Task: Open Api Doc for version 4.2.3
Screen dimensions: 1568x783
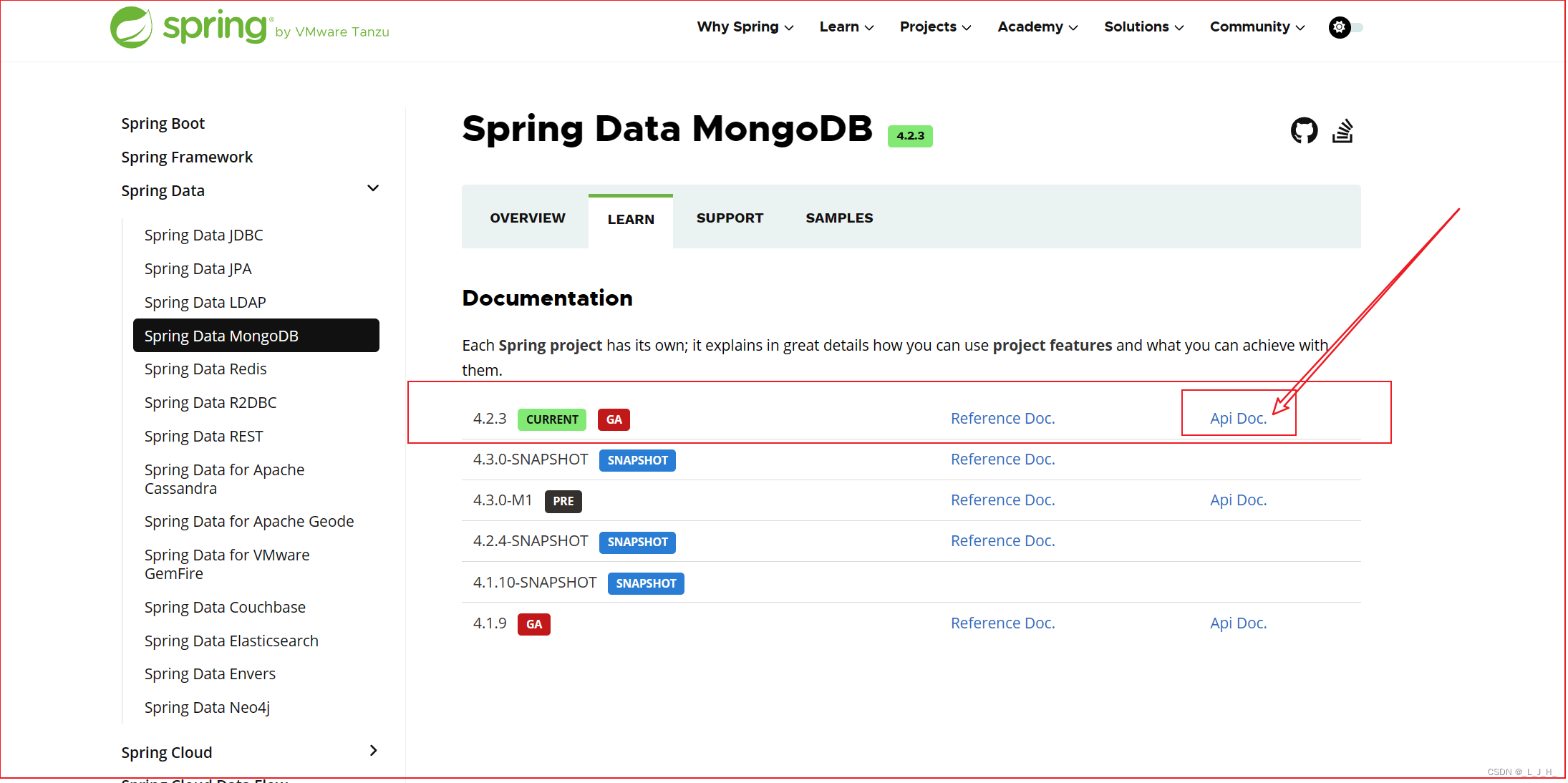Action: pos(1238,419)
